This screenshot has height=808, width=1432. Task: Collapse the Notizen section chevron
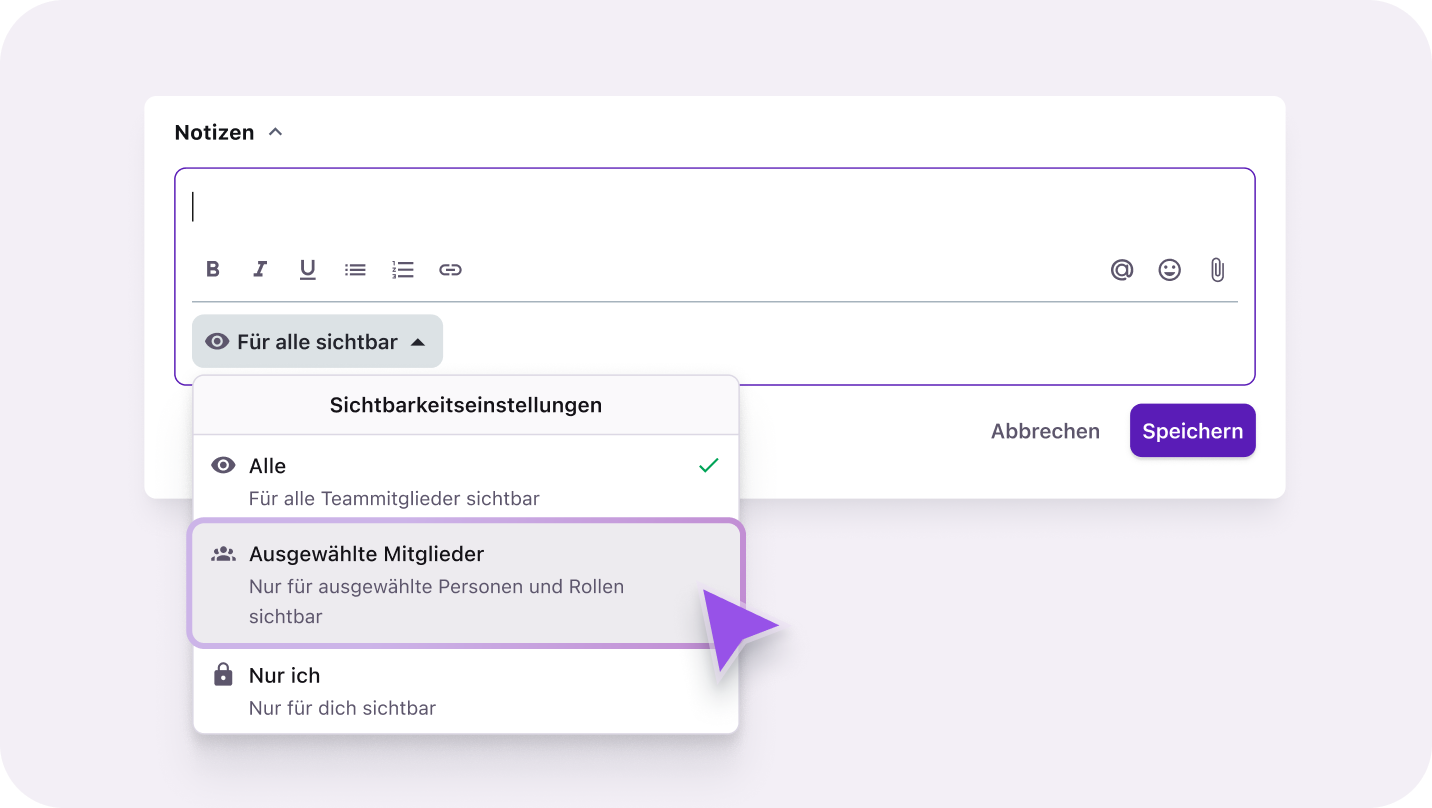tap(276, 132)
